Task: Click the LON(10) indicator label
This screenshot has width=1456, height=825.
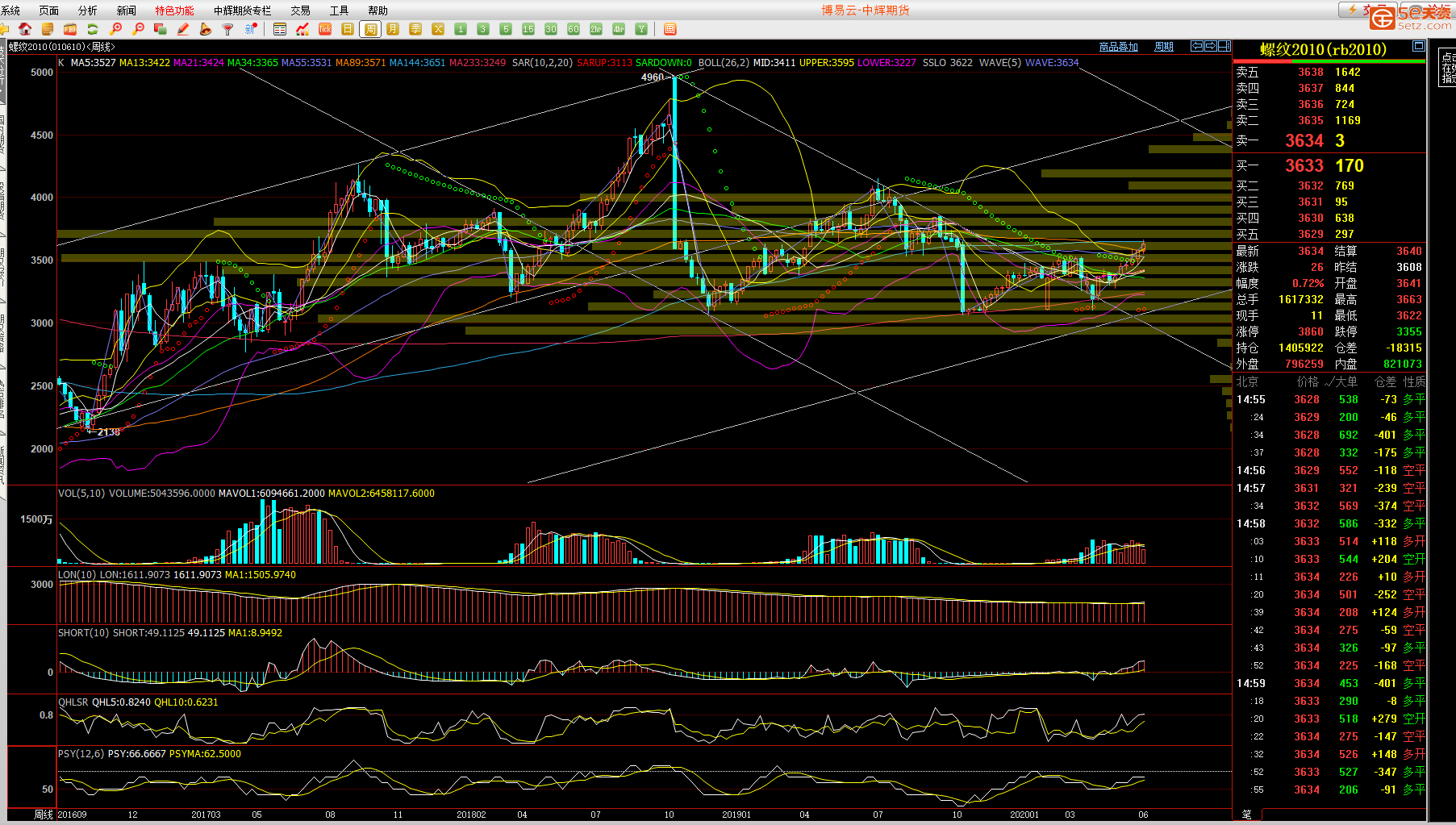Action: (x=77, y=575)
